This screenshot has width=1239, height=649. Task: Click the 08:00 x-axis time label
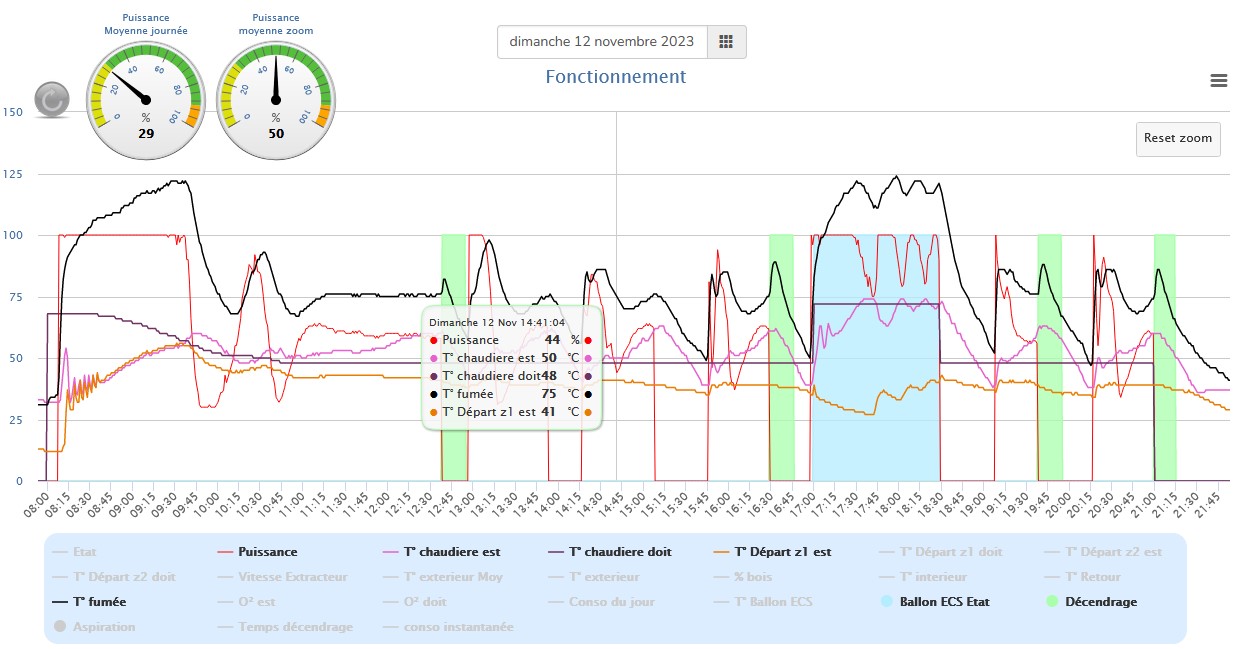(x=39, y=503)
